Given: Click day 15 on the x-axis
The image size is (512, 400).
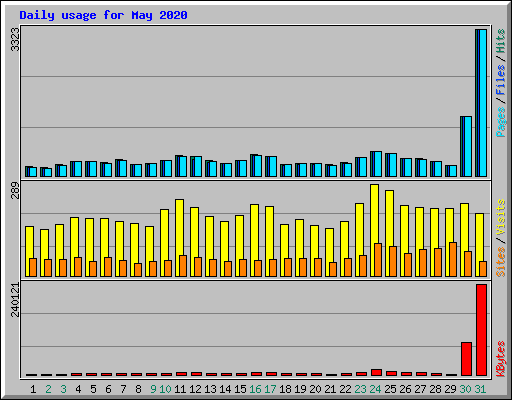Looking at the screenshot, I should click(x=240, y=389).
